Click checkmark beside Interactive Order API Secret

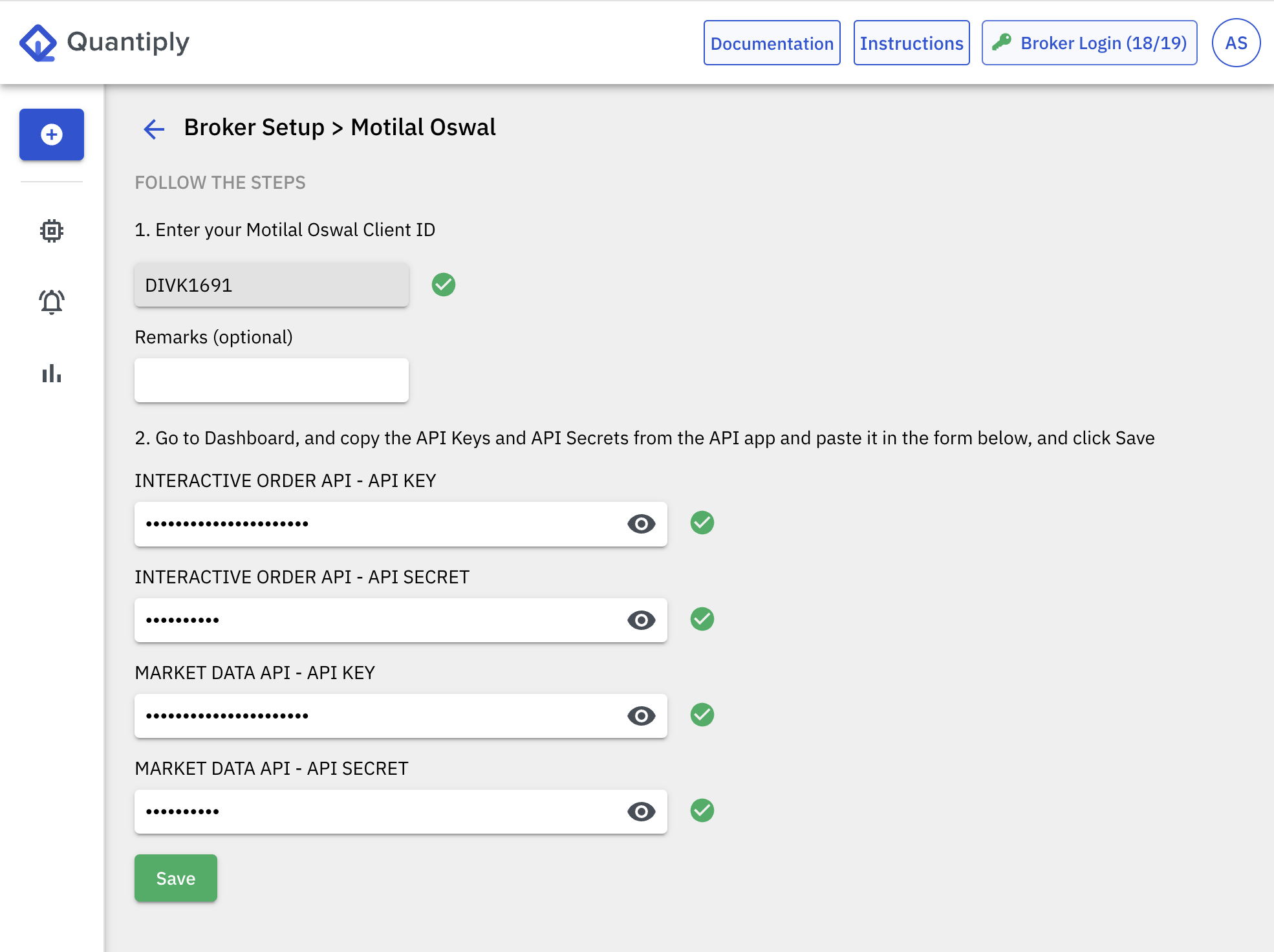coord(702,619)
